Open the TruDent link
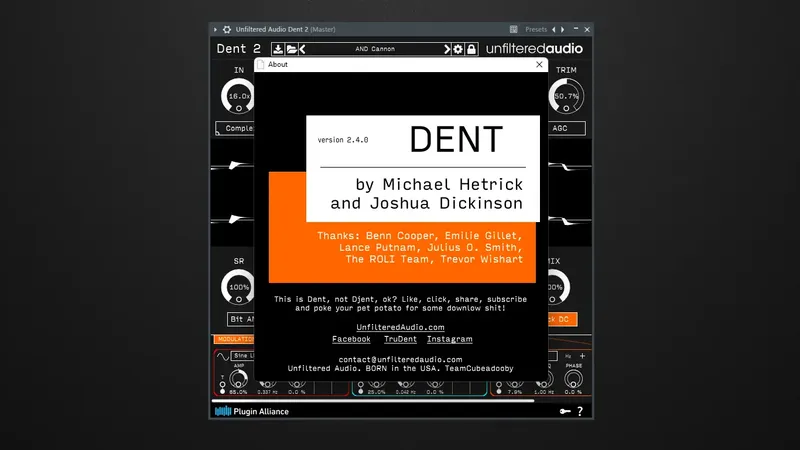 pyautogui.click(x=400, y=339)
